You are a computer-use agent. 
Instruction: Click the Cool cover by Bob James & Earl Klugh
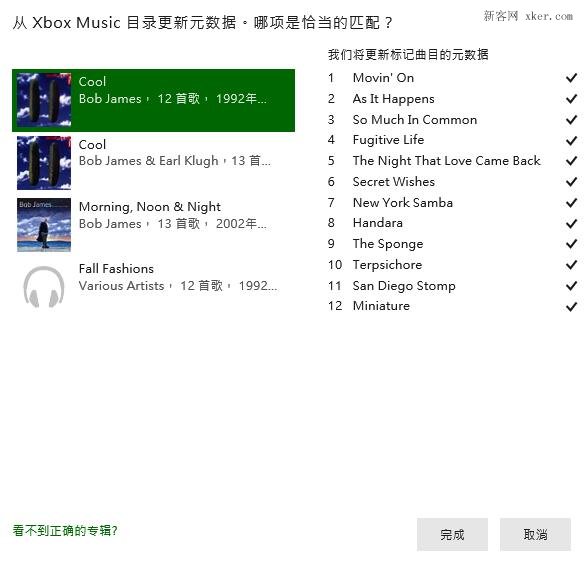click(44, 162)
